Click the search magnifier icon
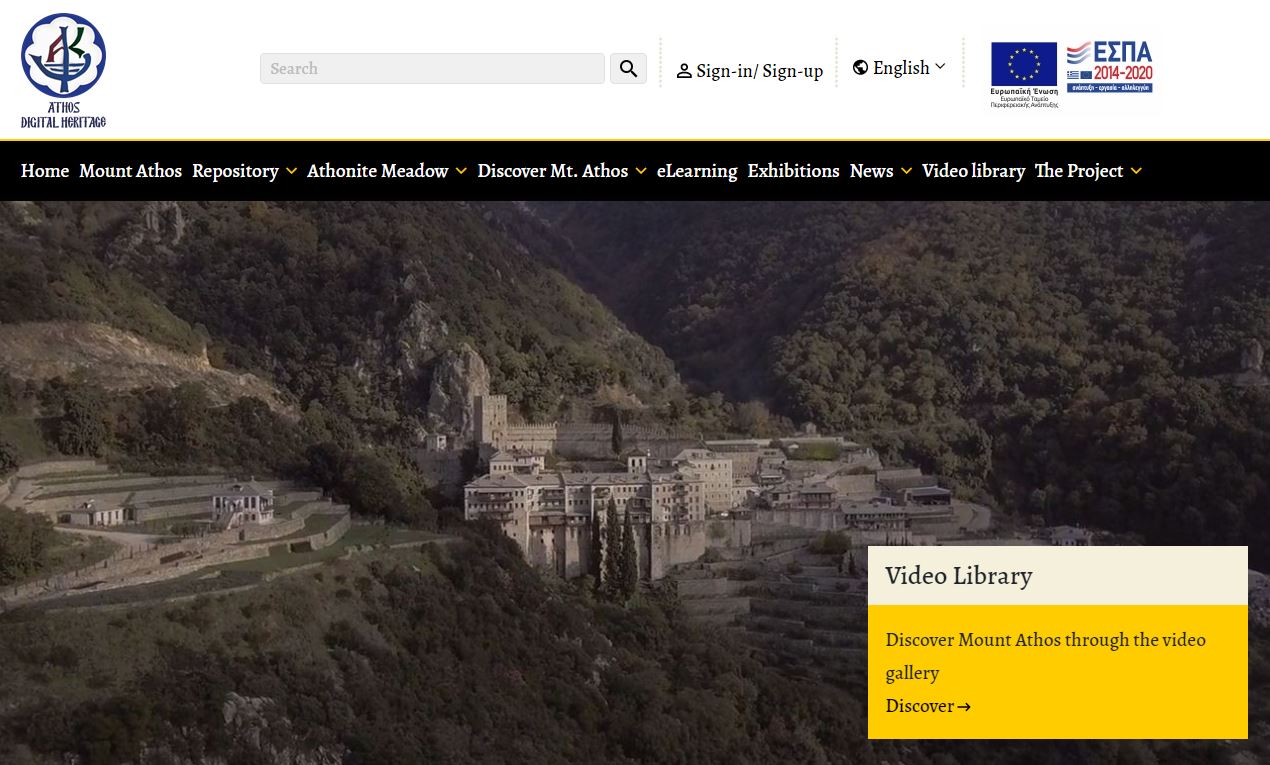This screenshot has width=1270, height=765. click(628, 68)
